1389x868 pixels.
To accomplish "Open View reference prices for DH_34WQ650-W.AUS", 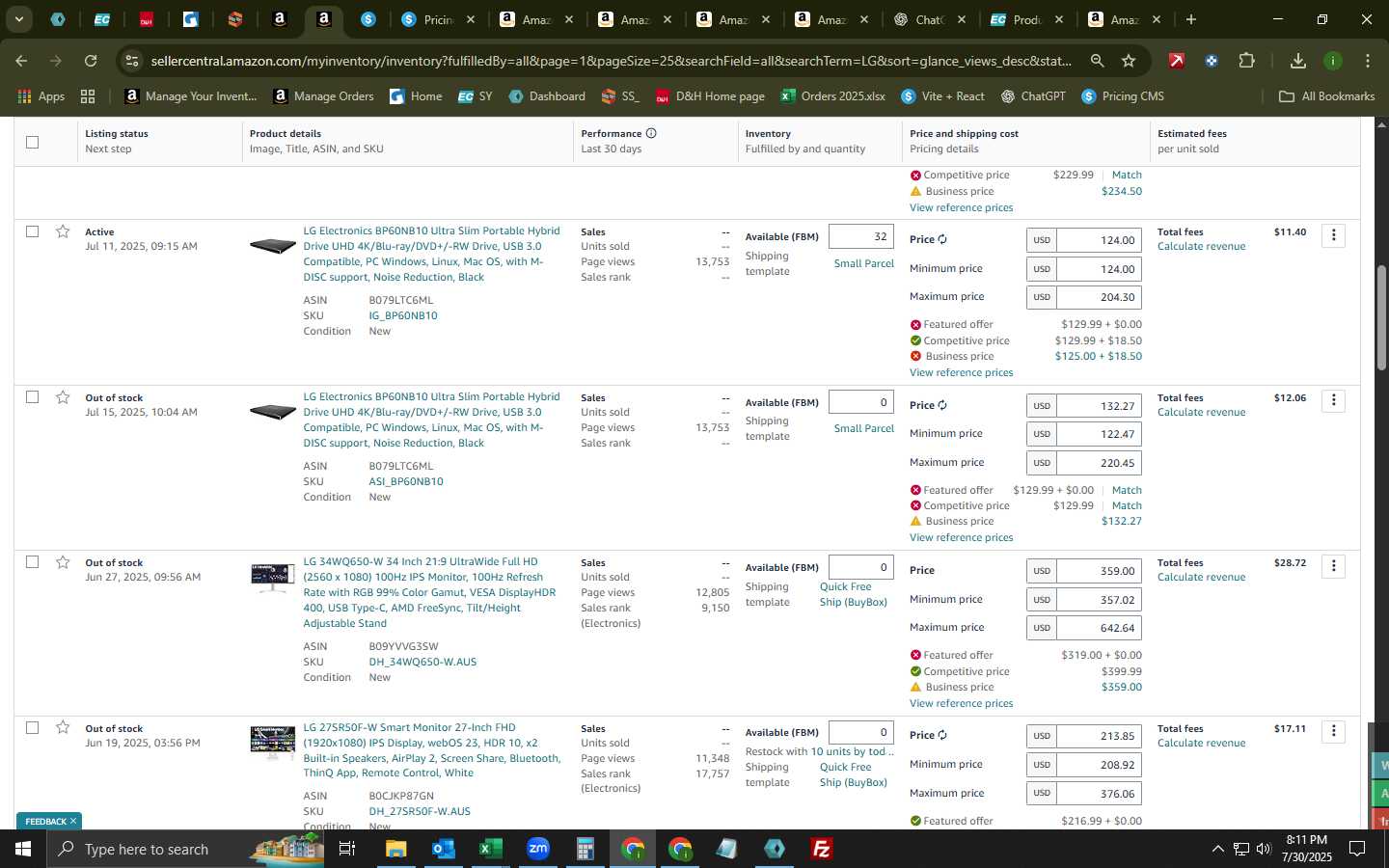I will (x=961, y=703).
